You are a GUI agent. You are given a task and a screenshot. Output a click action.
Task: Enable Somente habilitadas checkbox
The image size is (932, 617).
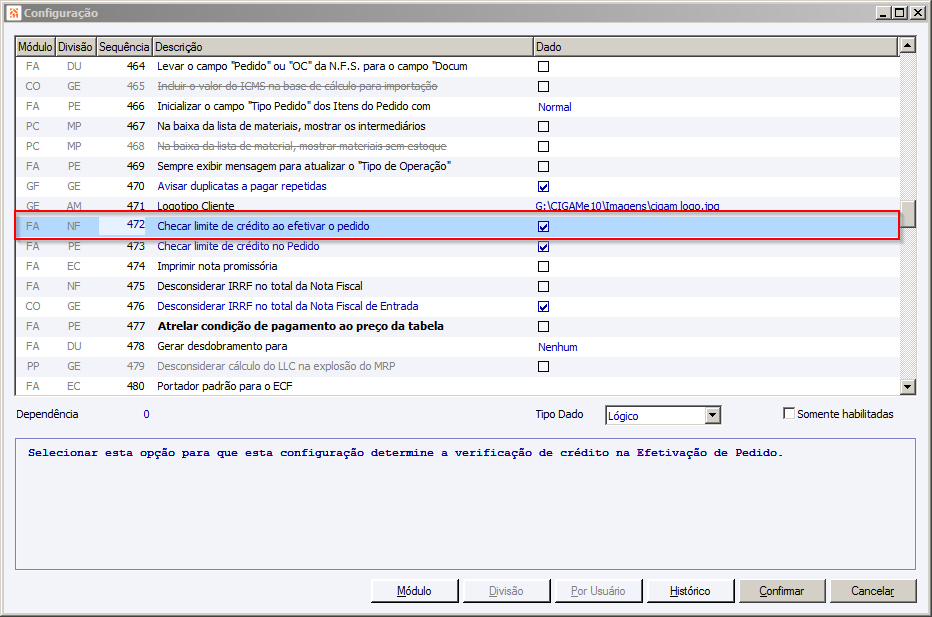(789, 413)
